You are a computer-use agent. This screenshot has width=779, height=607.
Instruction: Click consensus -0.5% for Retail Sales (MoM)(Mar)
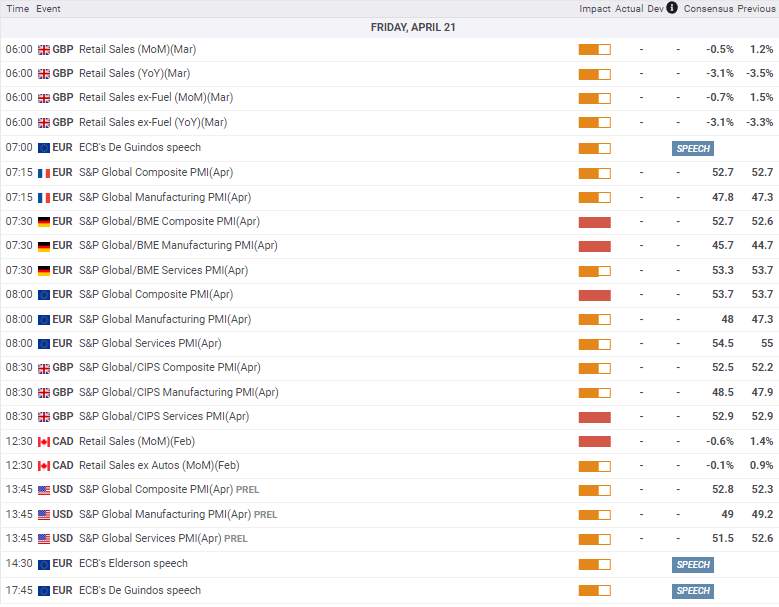719,49
